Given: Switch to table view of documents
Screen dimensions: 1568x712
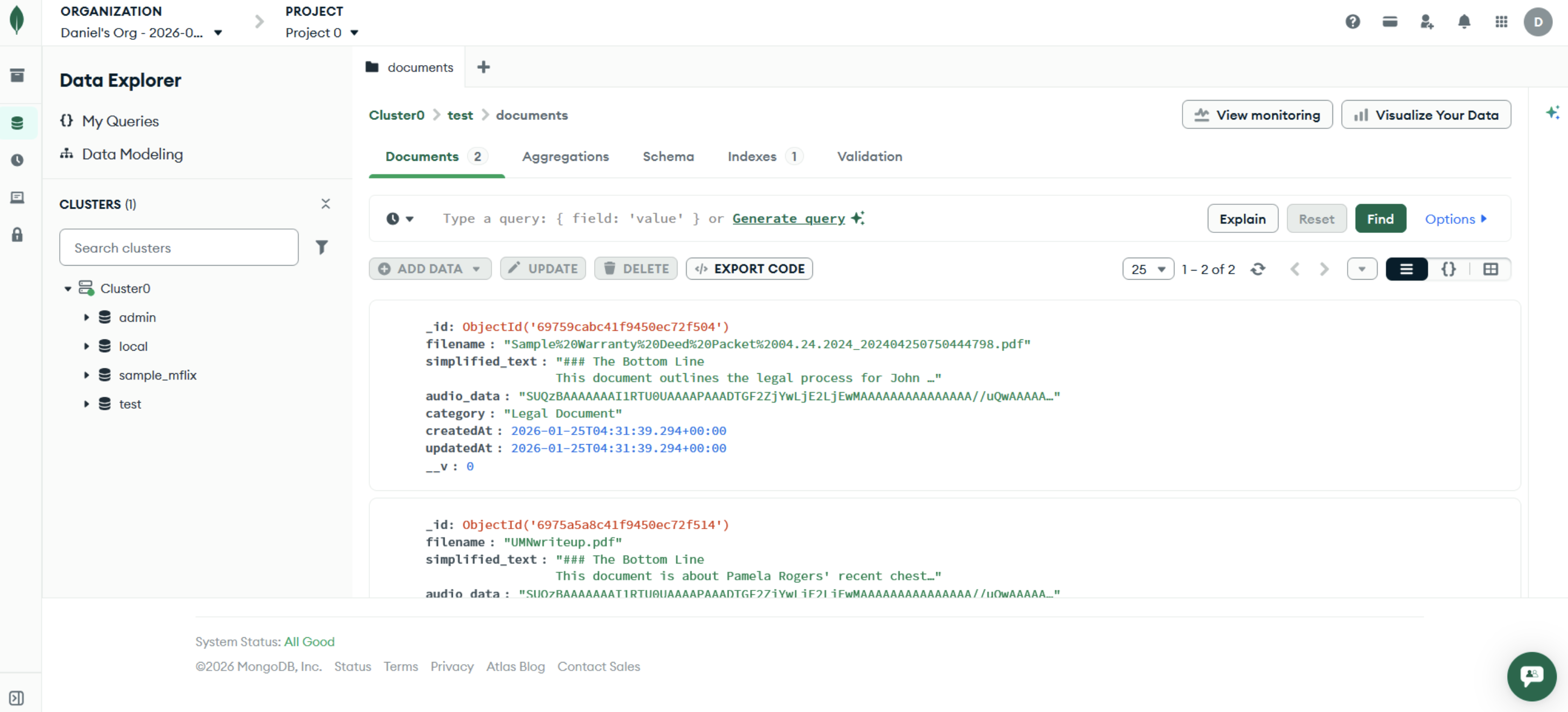Looking at the screenshot, I should point(1490,269).
